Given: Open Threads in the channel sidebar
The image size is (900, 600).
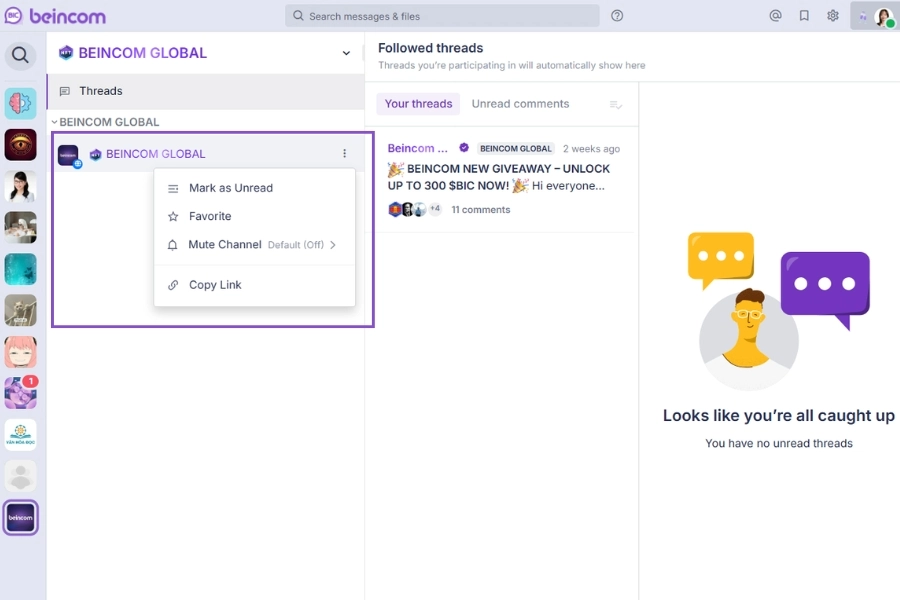Looking at the screenshot, I should pos(206,91).
